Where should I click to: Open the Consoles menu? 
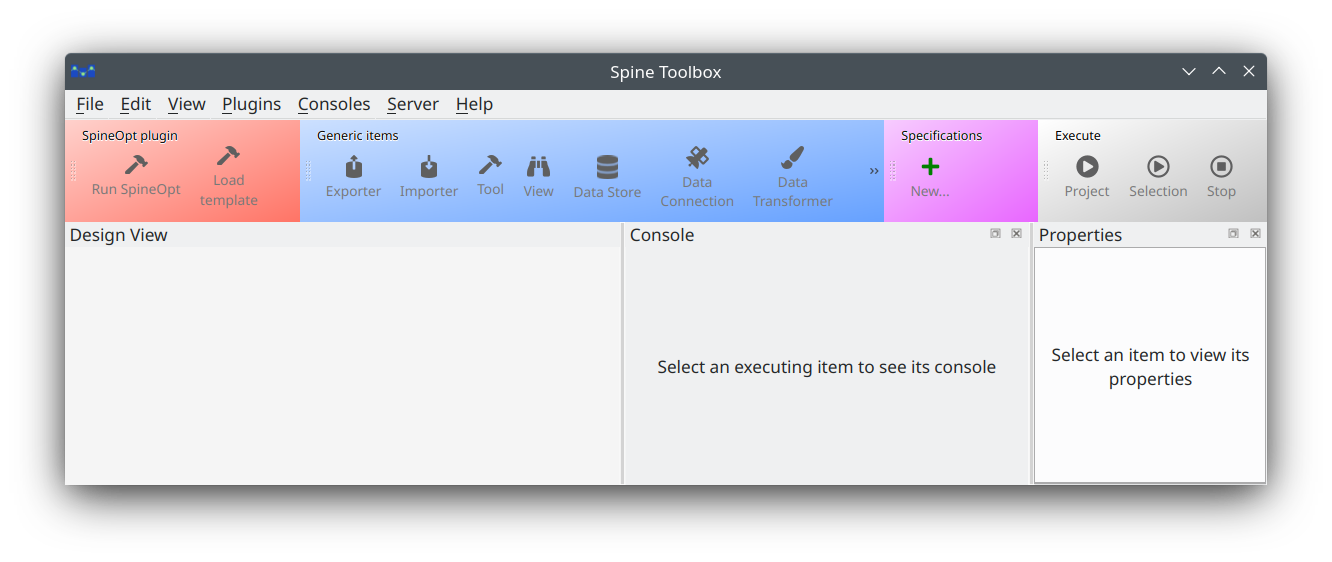tap(334, 104)
